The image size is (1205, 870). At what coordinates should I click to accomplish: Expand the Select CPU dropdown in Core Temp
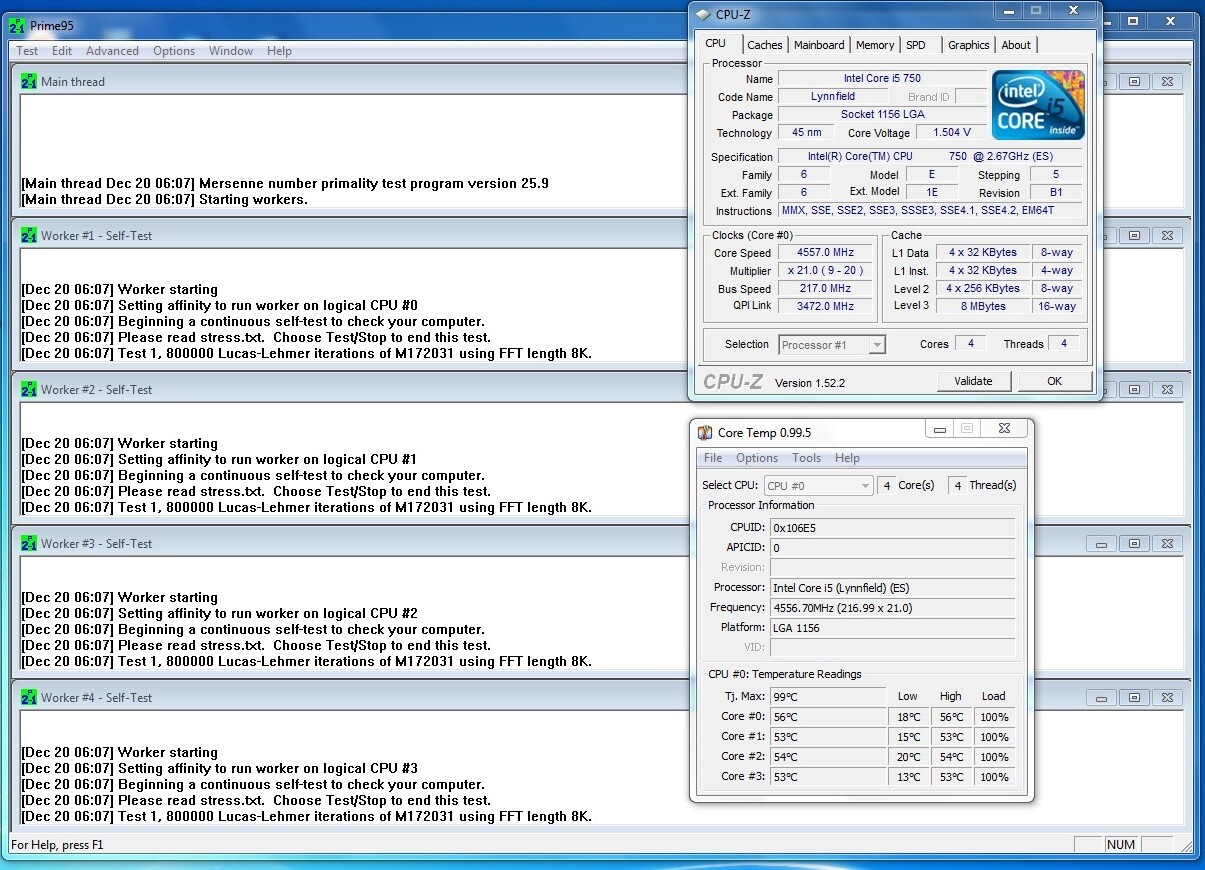(817, 486)
